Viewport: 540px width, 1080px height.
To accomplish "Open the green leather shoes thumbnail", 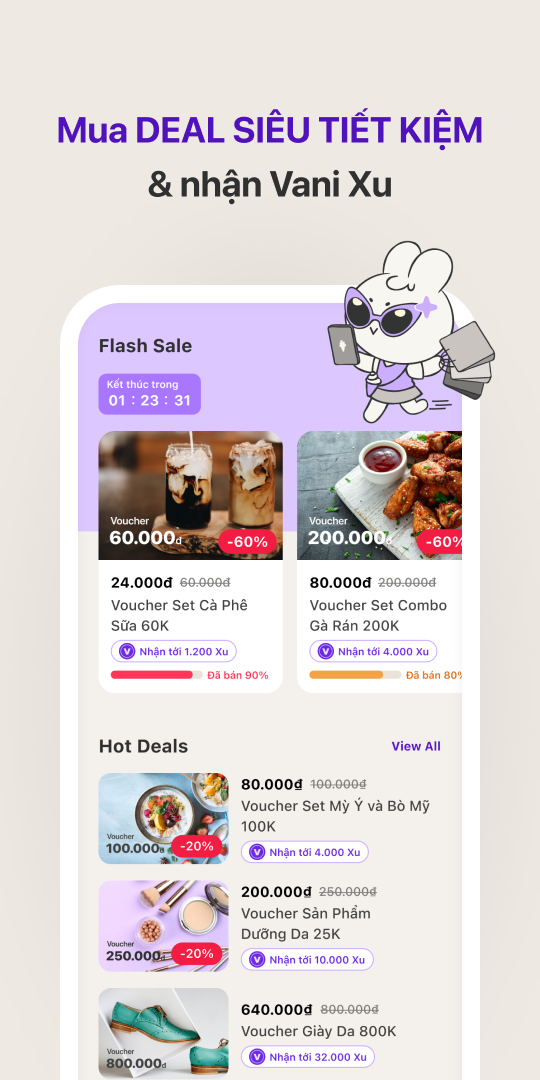I will (163, 1033).
